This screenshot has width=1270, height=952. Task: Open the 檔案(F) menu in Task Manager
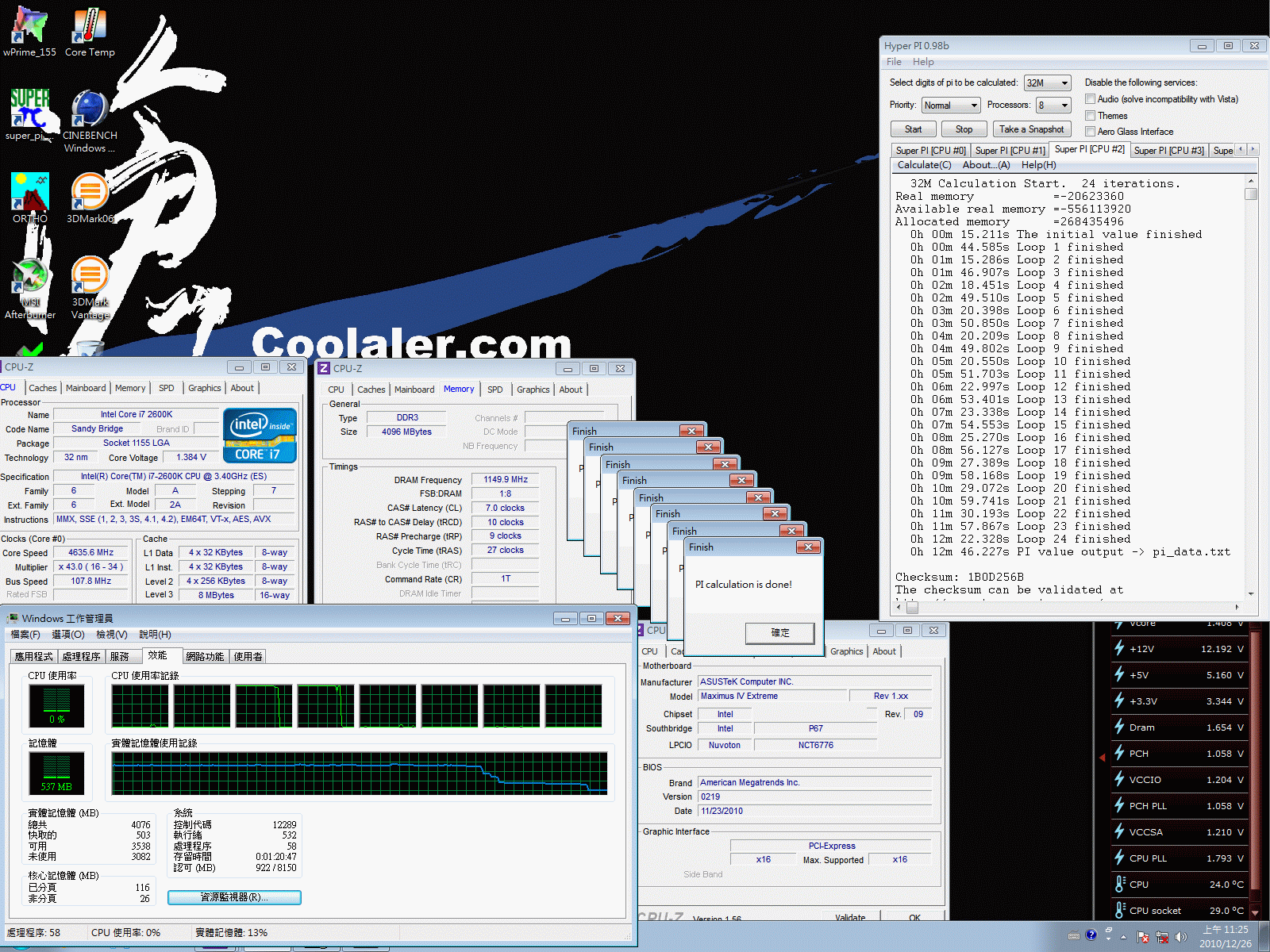25,635
